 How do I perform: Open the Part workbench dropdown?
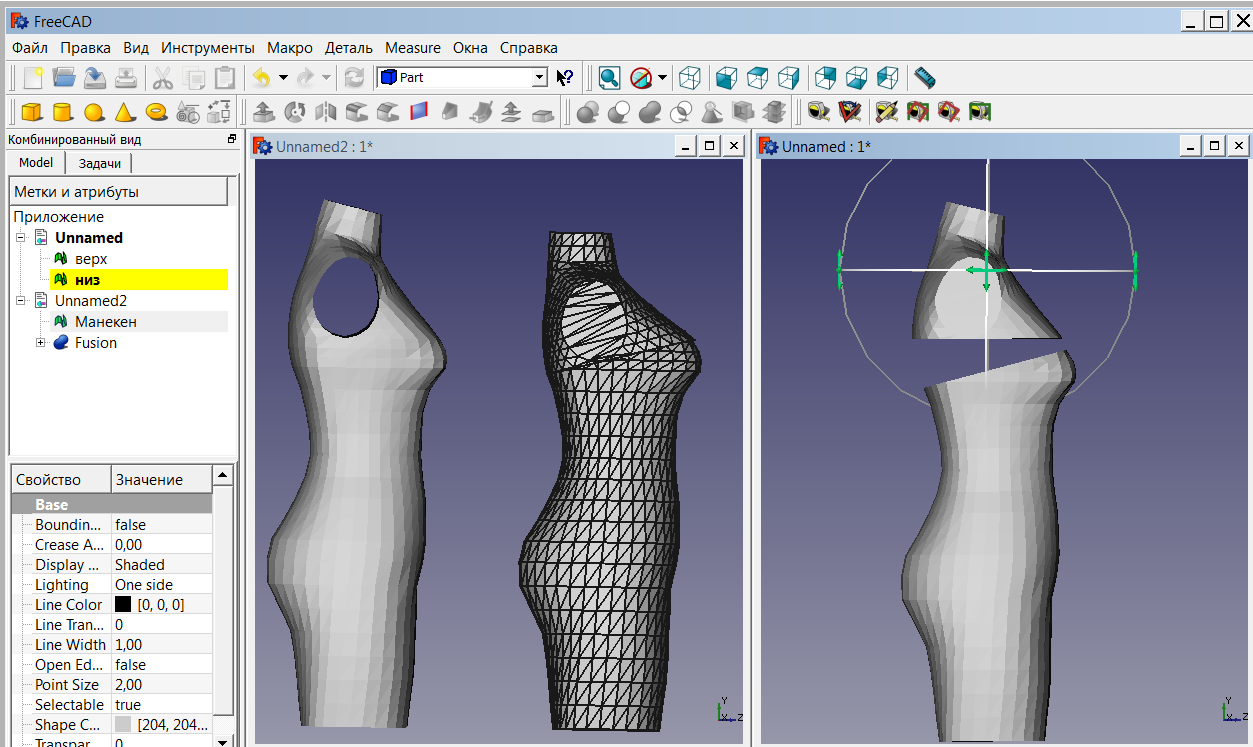pyautogui.click(x=539, y=77)
